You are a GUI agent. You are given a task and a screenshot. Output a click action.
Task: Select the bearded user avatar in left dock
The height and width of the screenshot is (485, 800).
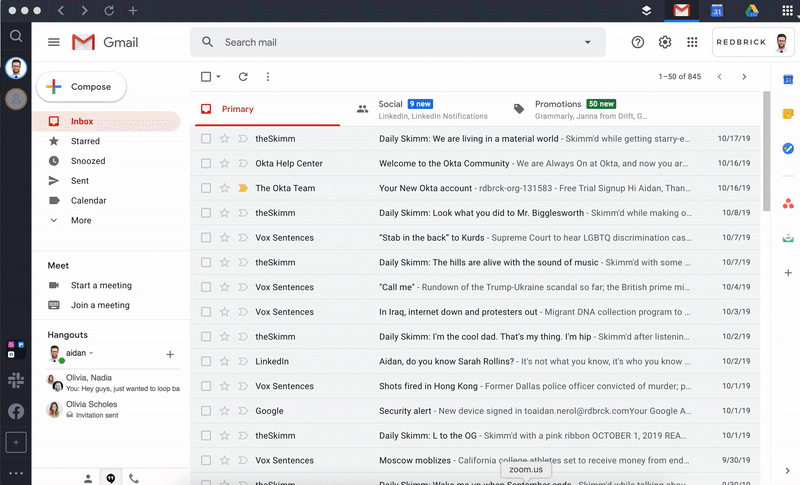point(16,68)
